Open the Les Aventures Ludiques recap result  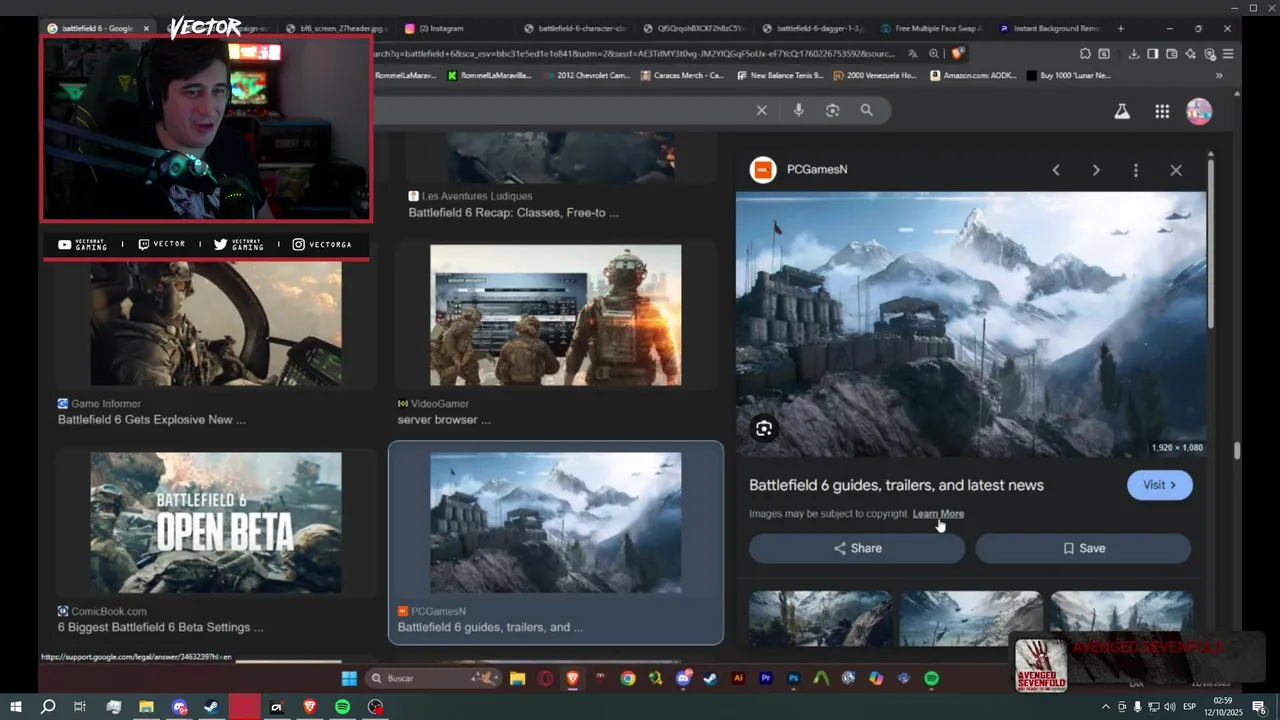(x=513, y=212)
